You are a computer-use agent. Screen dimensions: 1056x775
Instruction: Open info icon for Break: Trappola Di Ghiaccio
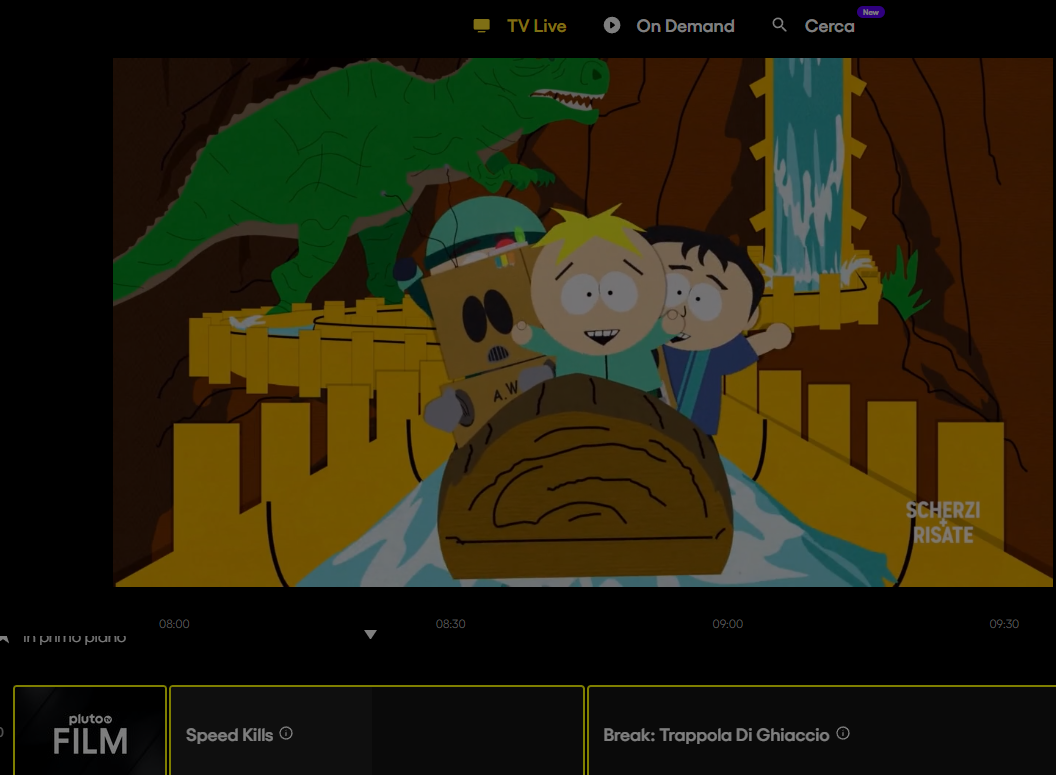(843, 733)
